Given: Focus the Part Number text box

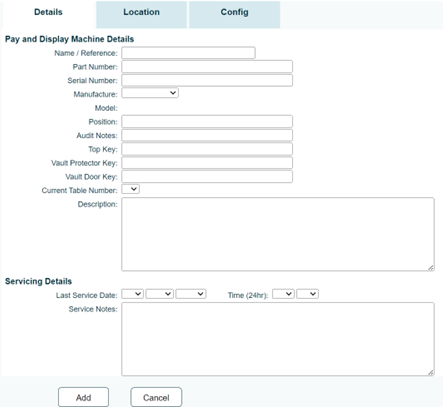Looking at the screenshot, I should (x=207, y=67).
